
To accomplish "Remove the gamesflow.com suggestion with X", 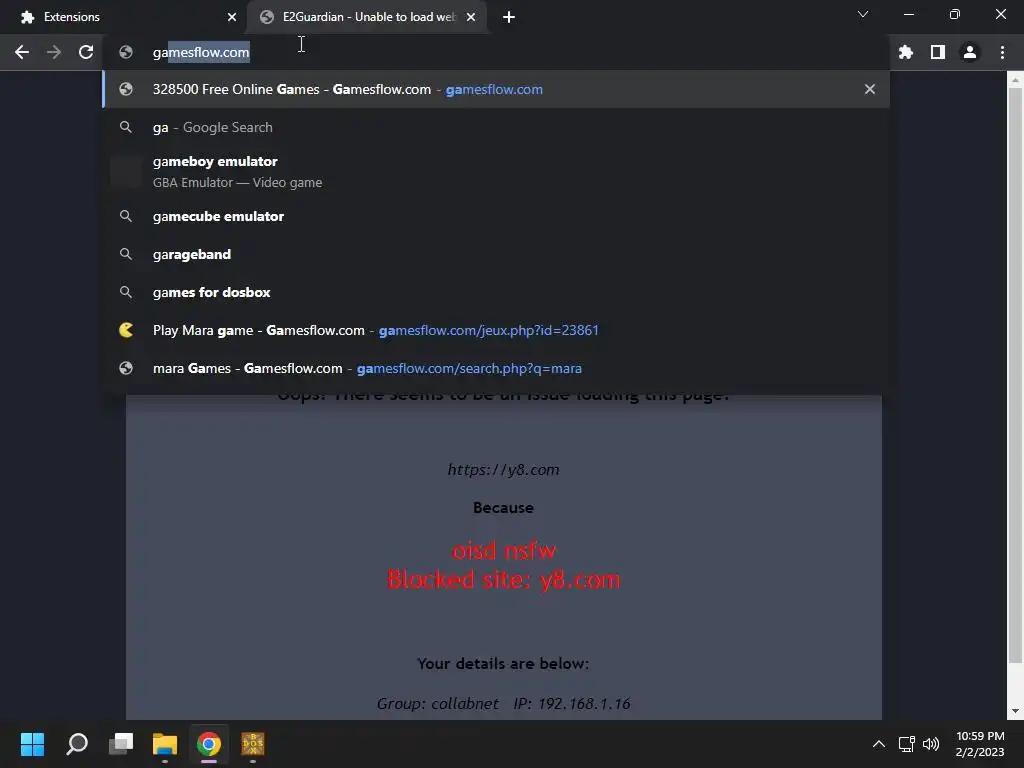I will 870,89.
